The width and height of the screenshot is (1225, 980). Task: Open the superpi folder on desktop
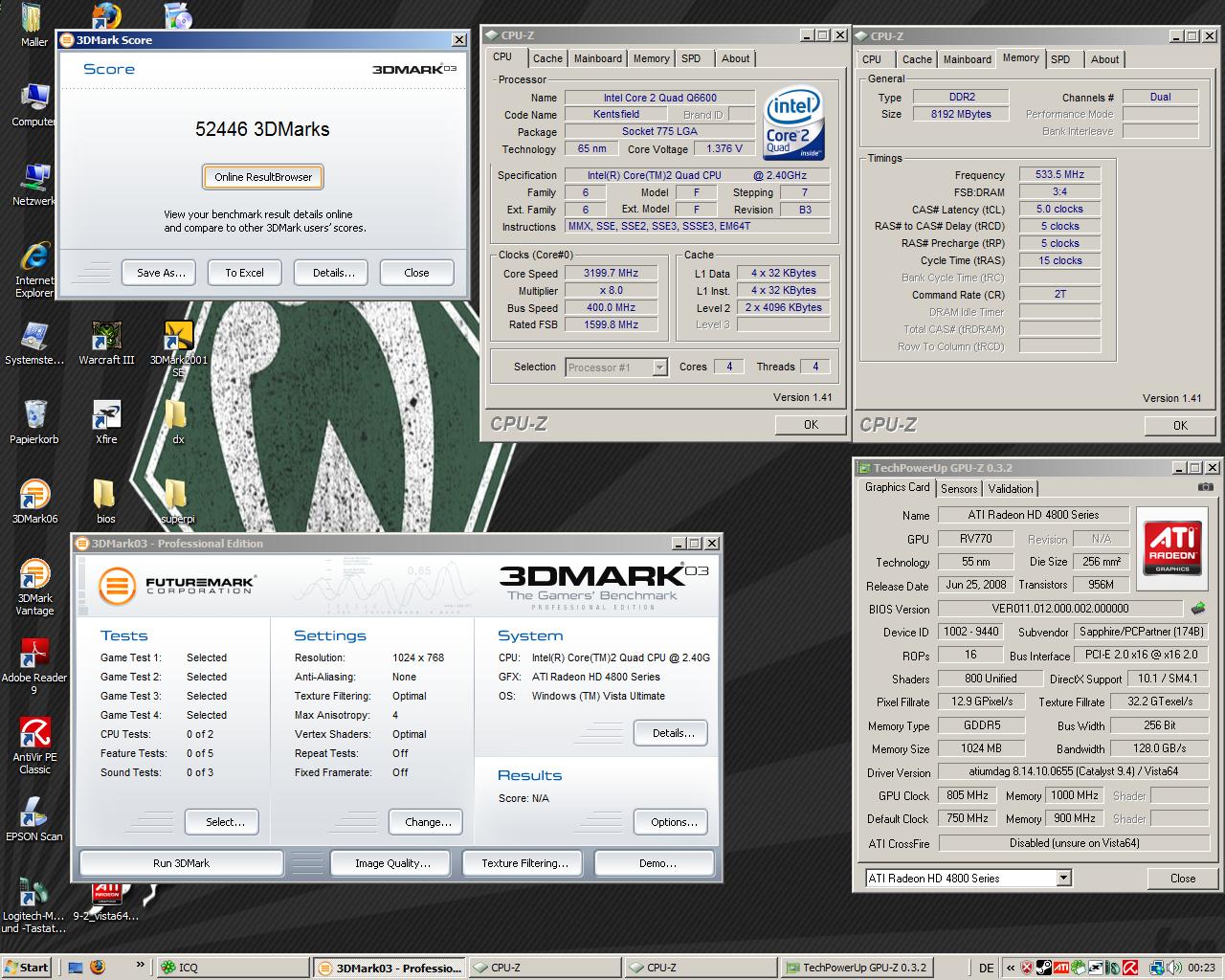pyautogui.click(x=177, y=501)
